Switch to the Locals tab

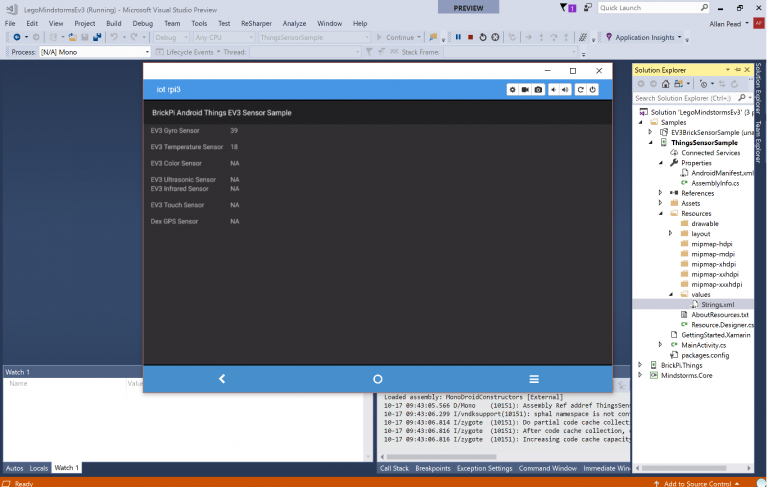[38, 468]
